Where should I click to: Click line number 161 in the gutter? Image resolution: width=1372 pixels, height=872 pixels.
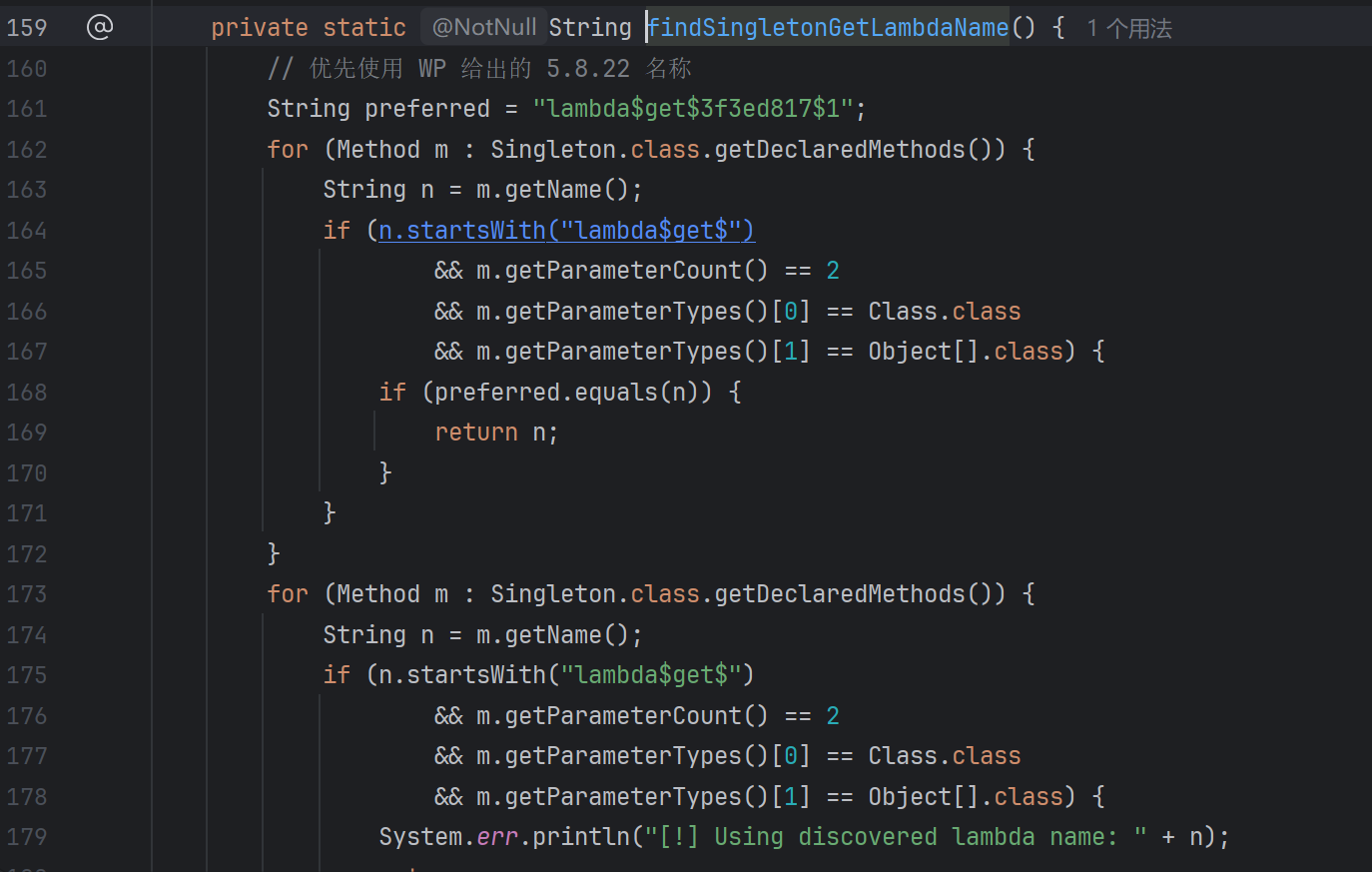coord(27,109)
